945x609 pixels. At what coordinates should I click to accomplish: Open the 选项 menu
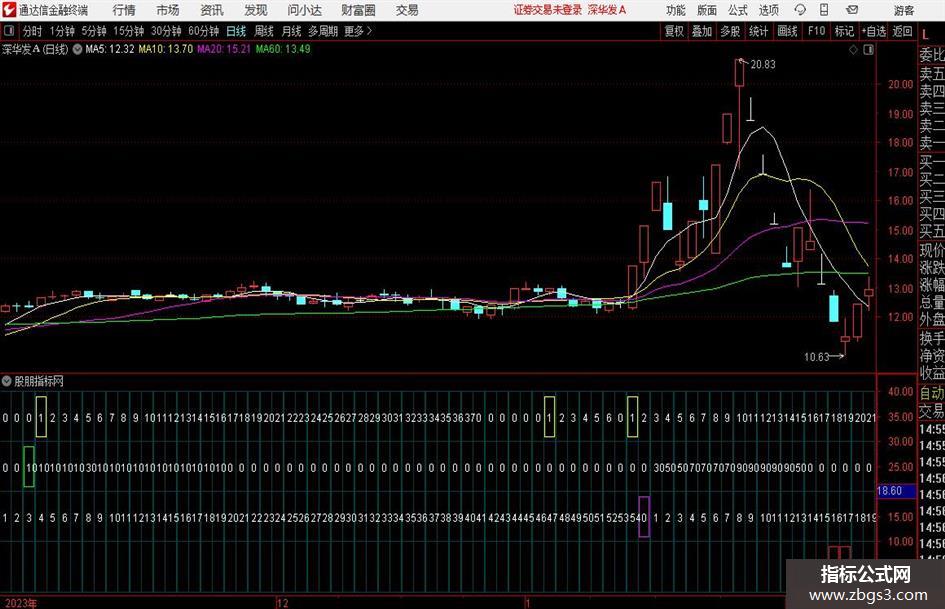(x=768, y=10)
